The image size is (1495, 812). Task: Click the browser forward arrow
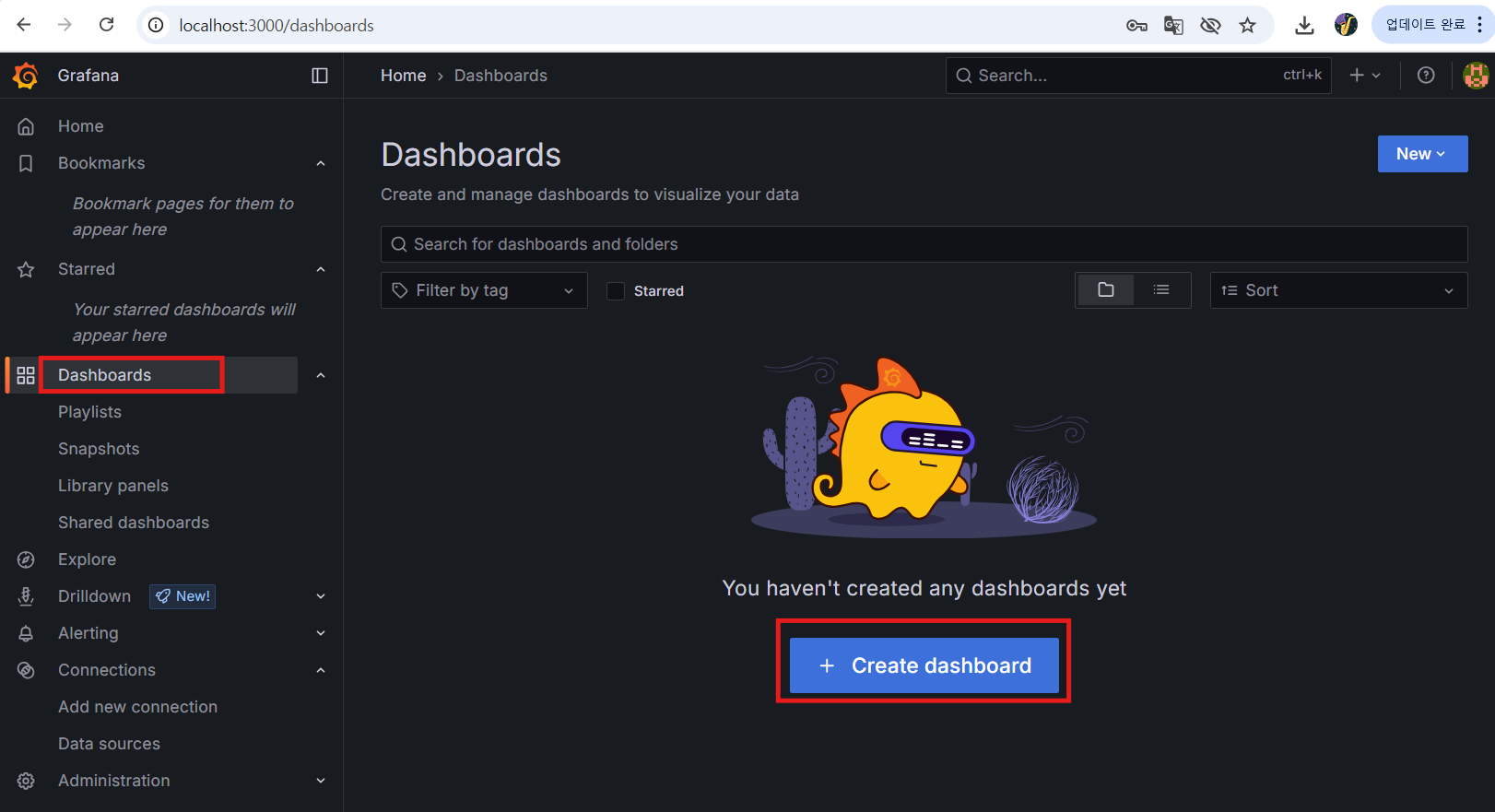pos(65,25)
